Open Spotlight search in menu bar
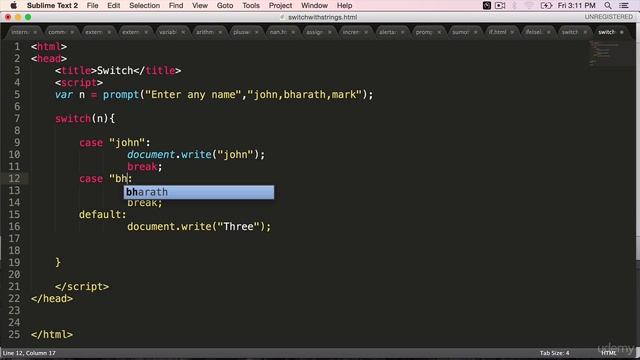The width and height of the screenshot is (640, 360). [608, 5]
